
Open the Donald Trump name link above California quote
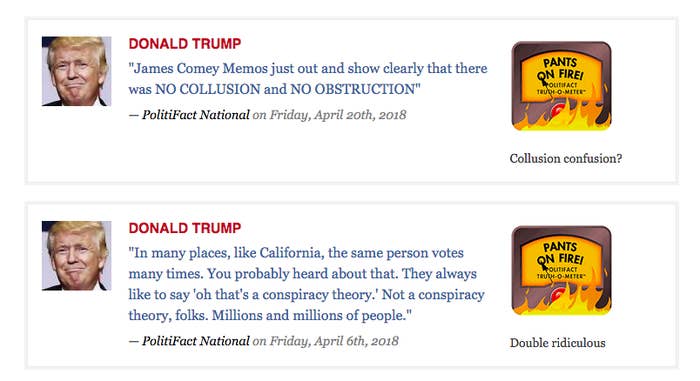pos(185,228)
